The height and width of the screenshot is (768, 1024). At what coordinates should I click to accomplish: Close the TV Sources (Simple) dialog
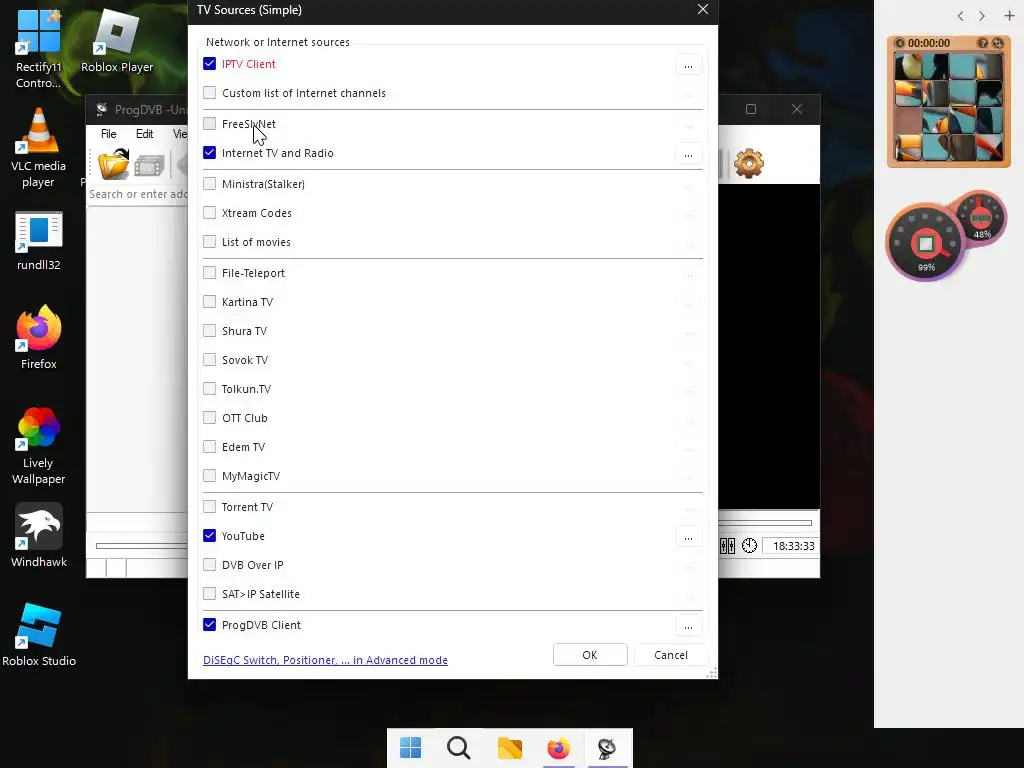(703, 9)
